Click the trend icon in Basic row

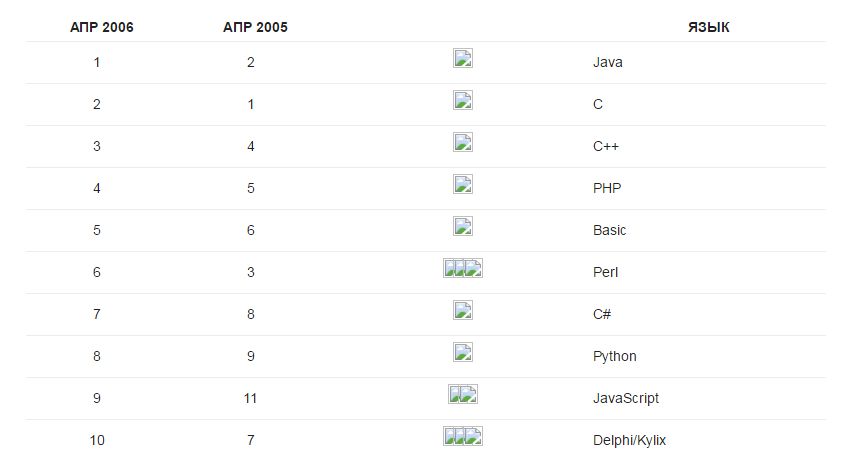[463, 226]
